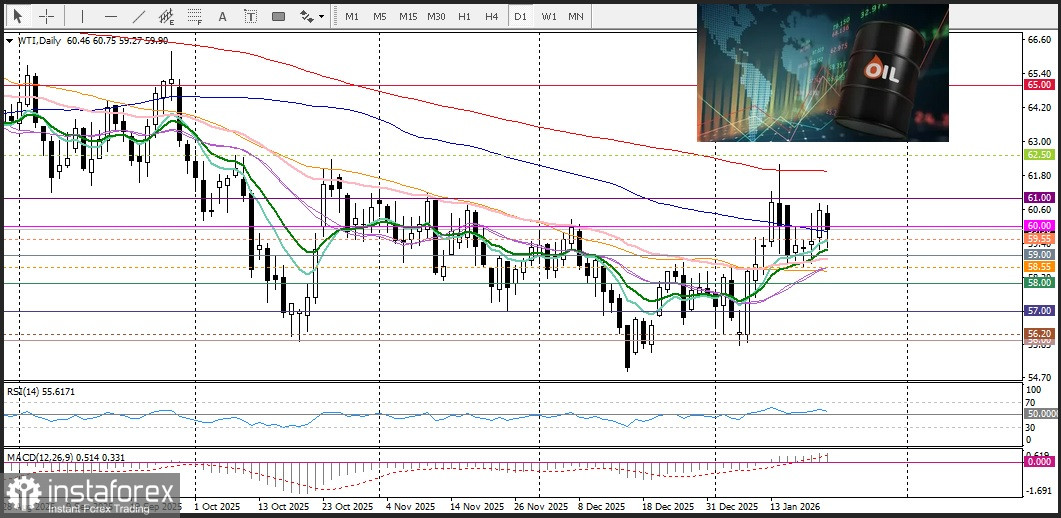Select the text 'A' tool

click(x=222, y=16)
